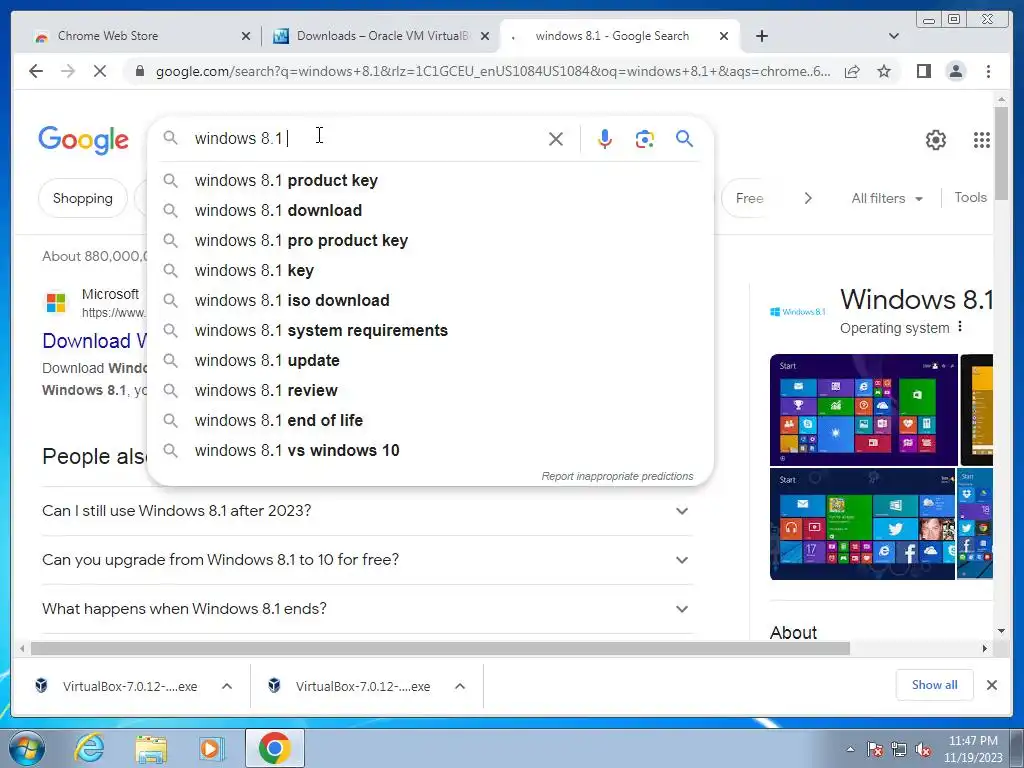Click the muted volume tray icon
1024x768 pixels.
tap(923, 750)
